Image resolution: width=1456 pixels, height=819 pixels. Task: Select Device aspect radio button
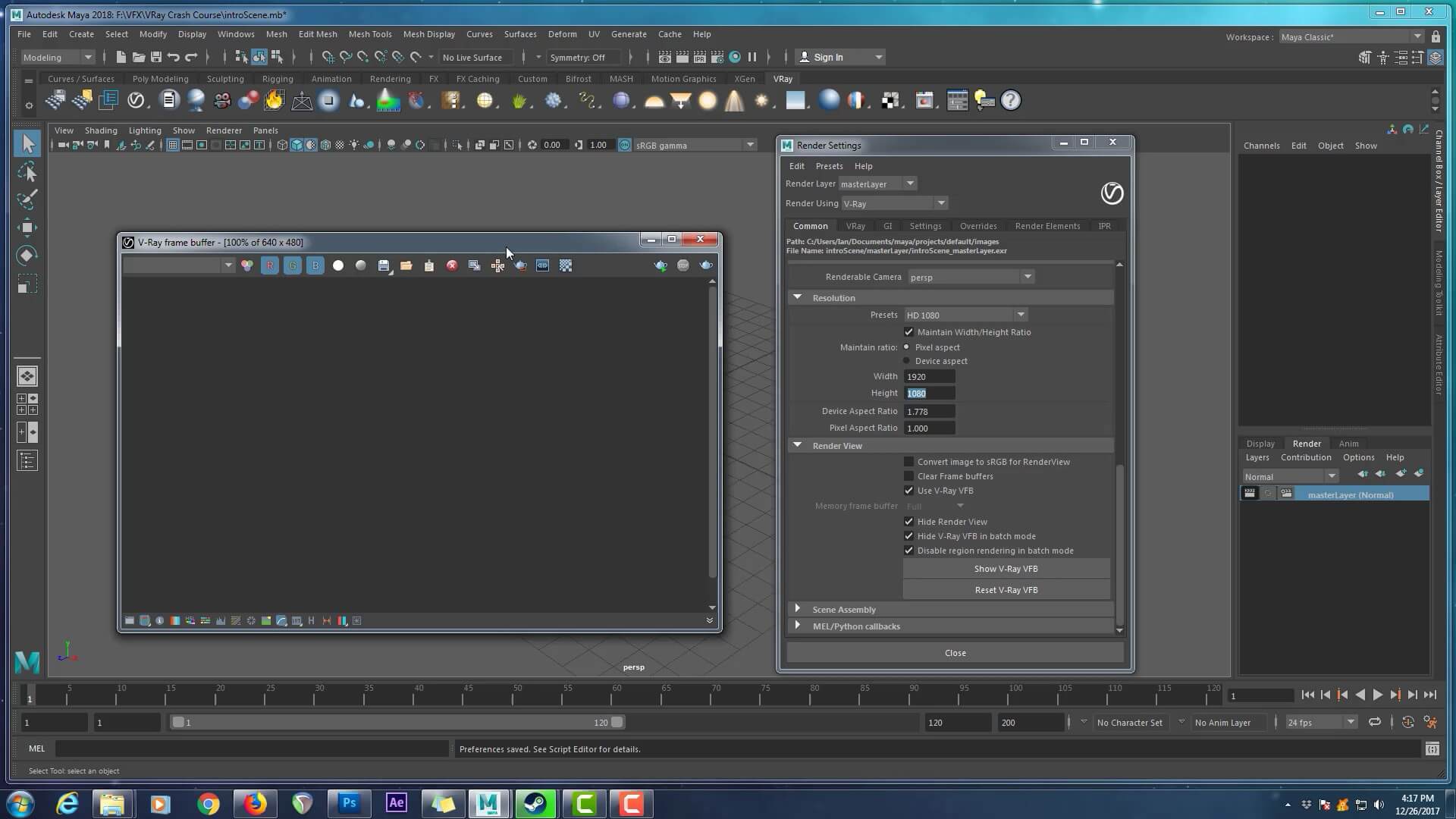(x=906, y=361)
